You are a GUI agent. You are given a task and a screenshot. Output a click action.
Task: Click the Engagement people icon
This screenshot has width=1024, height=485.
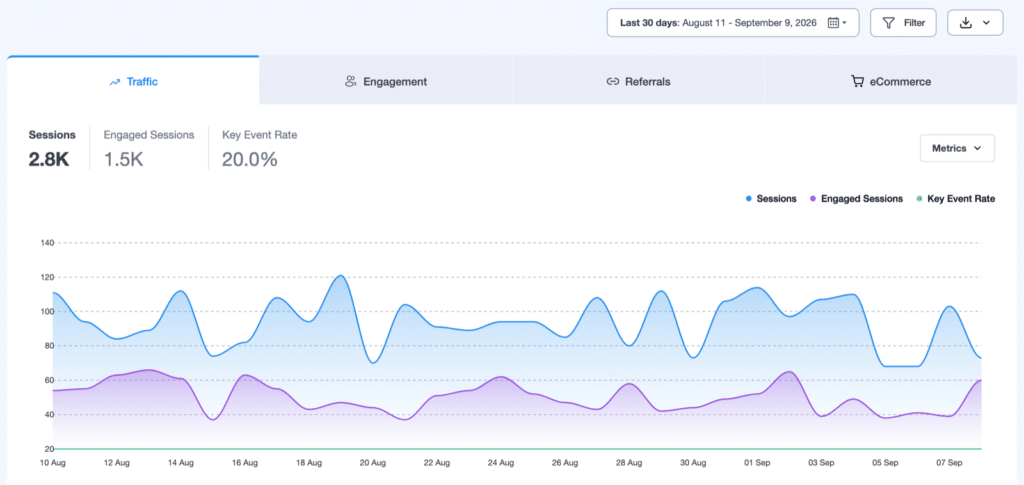coord(351,82)
